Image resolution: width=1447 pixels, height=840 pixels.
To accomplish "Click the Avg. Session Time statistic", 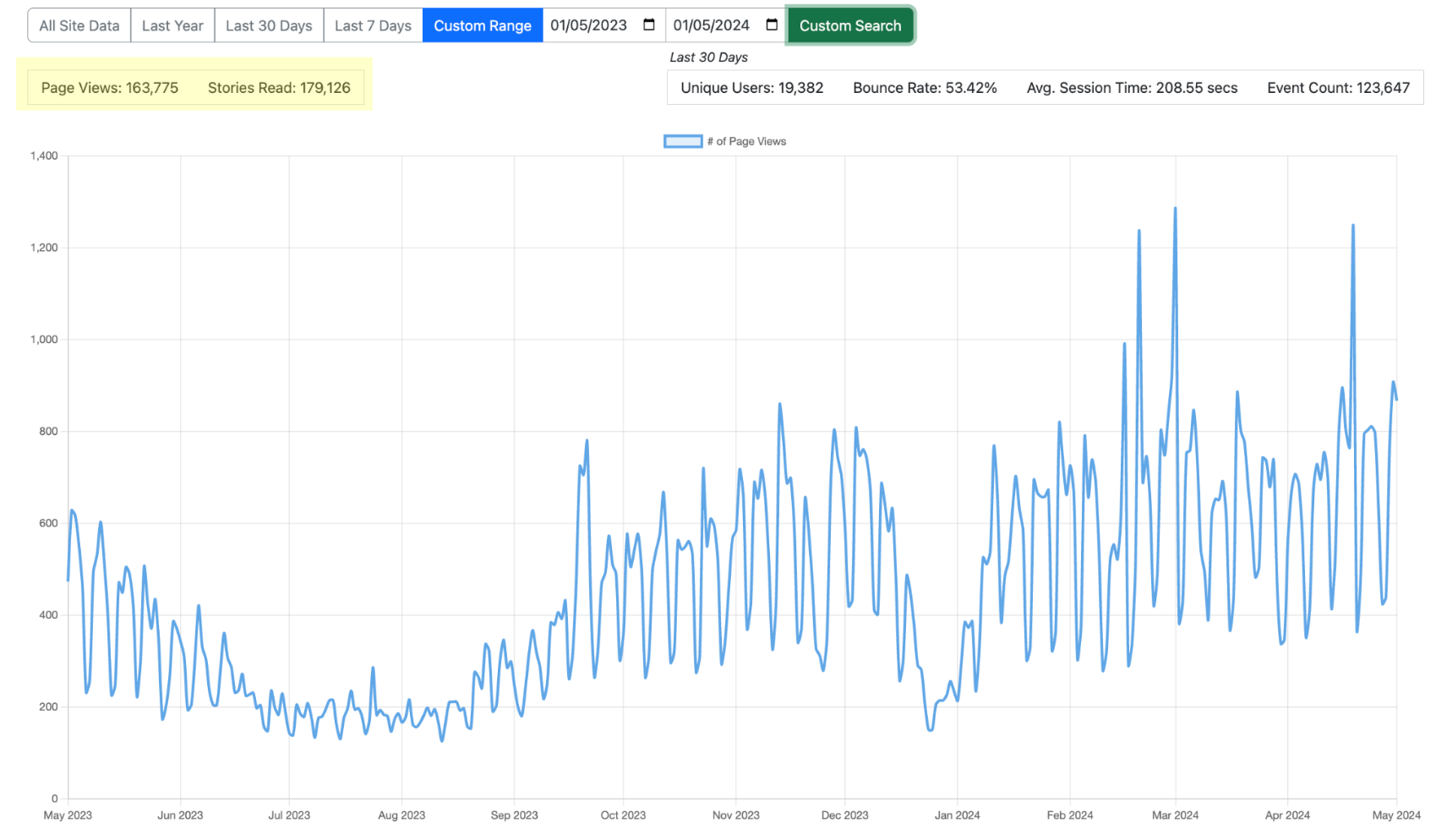I will (1132, 88).
